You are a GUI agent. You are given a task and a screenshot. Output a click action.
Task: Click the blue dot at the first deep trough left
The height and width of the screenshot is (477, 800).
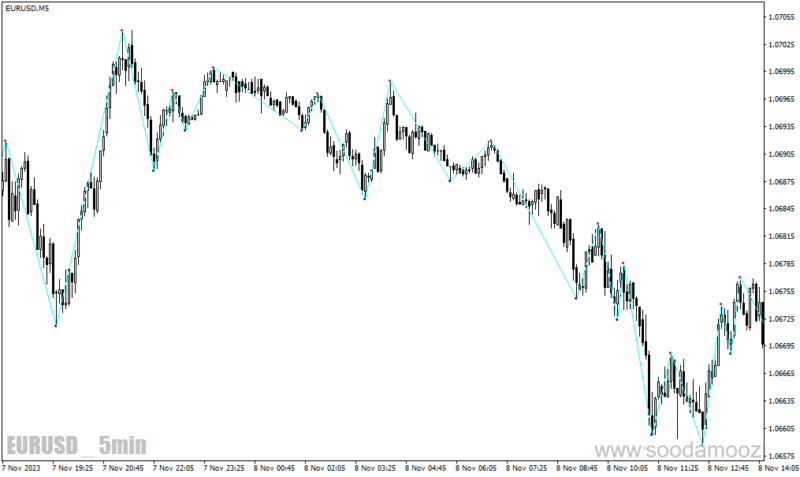click(x=56, y=325)
